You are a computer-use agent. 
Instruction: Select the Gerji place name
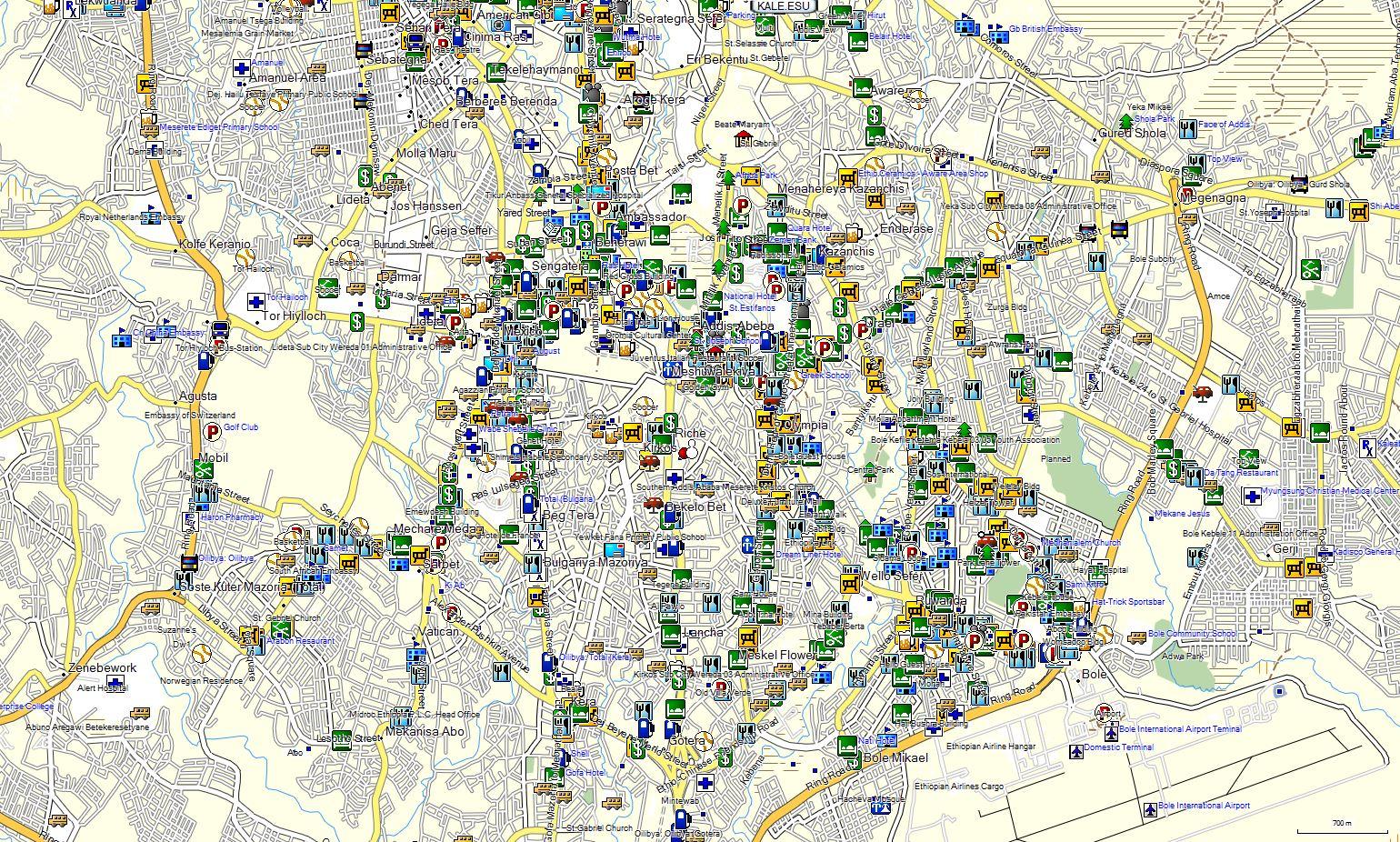1285,550
